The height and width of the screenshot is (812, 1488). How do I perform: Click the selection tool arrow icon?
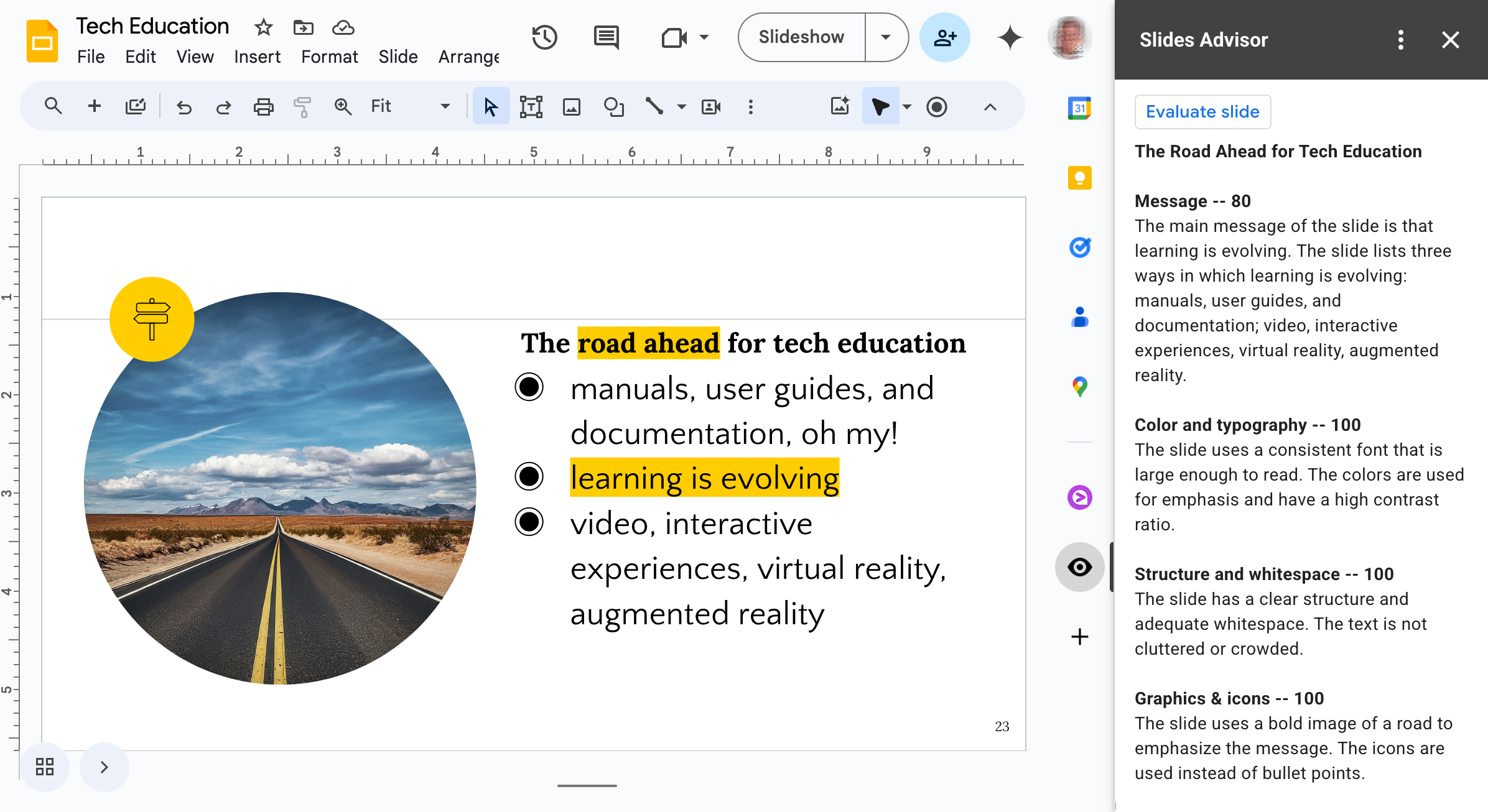coord(490,107)
